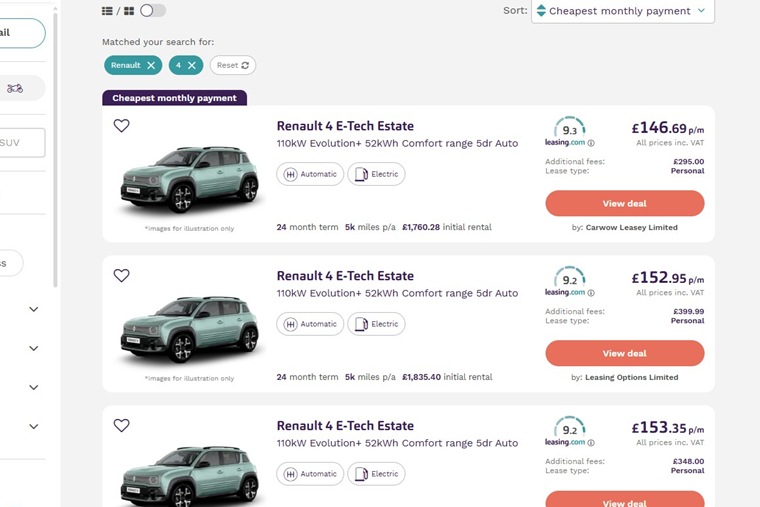View deal from Carwow Leasey Limited
Screen dimensions: 760x507
(x=625, y=203)
